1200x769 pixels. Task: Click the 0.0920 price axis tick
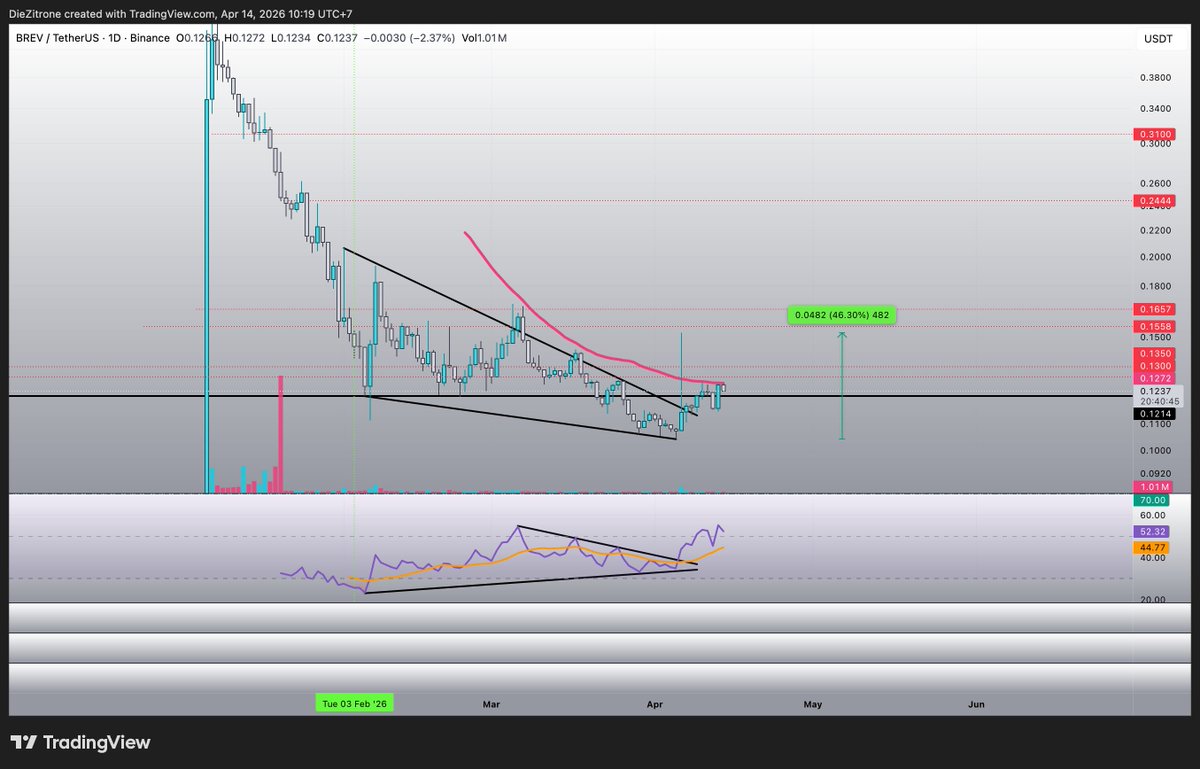pyautogui.click(x=1155, y=472)
